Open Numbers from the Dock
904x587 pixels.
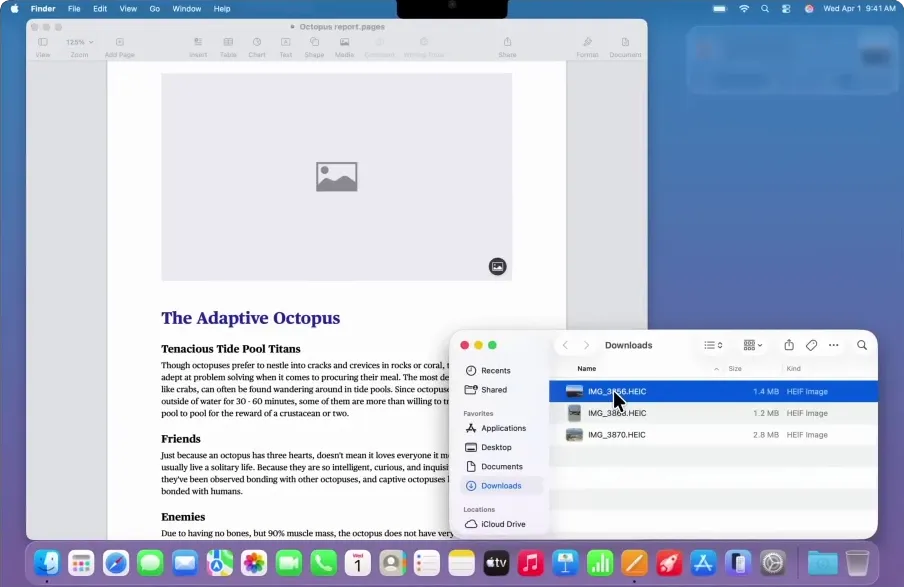(x=600, y=563)
